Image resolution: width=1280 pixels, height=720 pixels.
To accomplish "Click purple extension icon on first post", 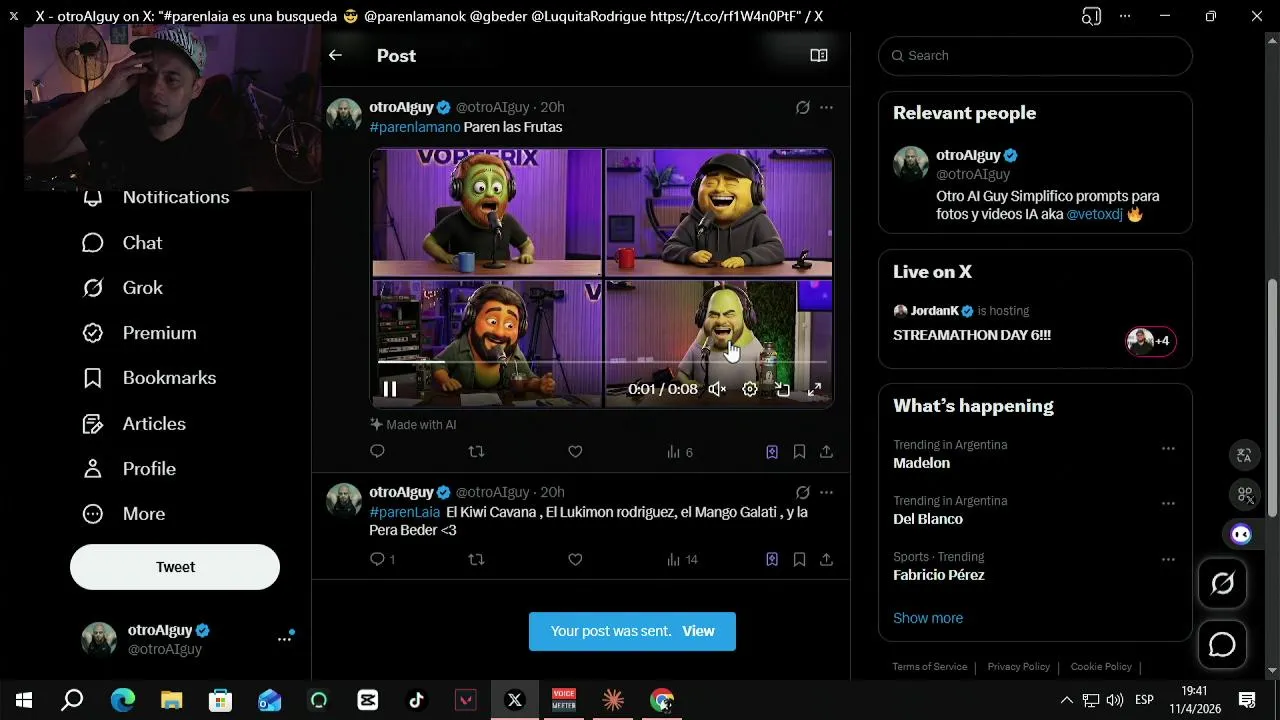I will click(x=772, y=452).
